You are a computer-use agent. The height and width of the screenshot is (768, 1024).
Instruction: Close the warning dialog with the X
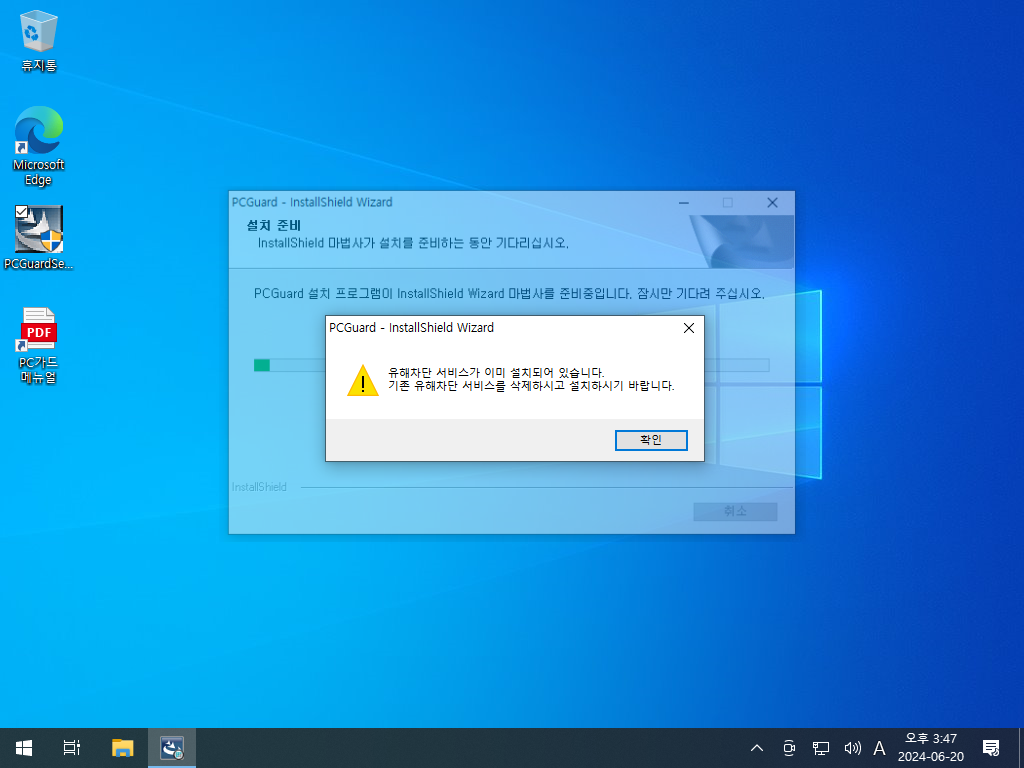pos(688,328)
